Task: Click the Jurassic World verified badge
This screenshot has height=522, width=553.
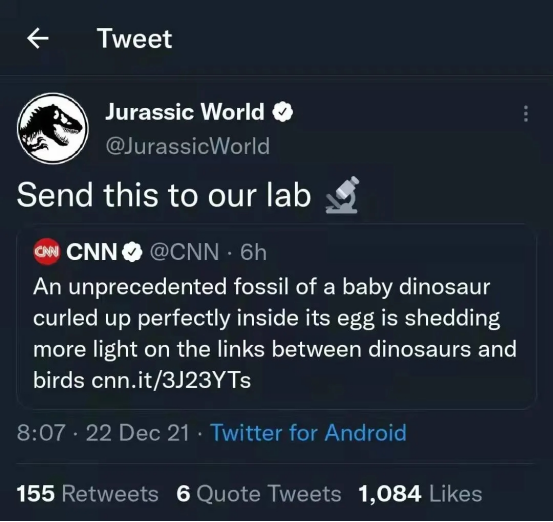Action: click(282, 112)
